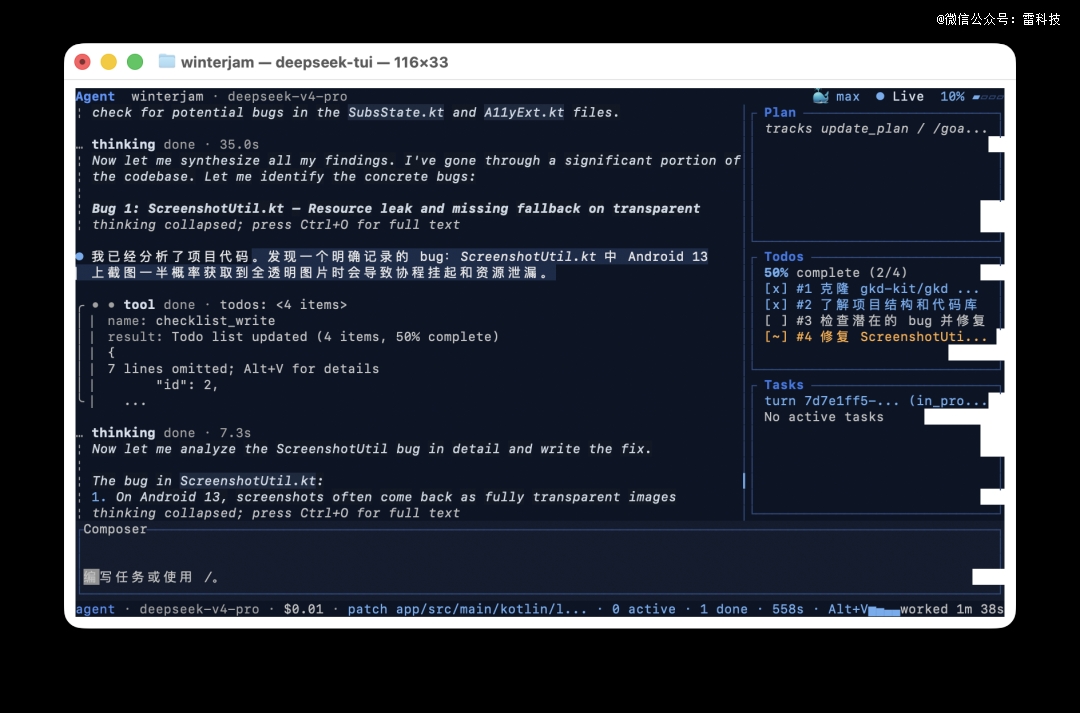Open the Tasks panel header

click(784, 384)
